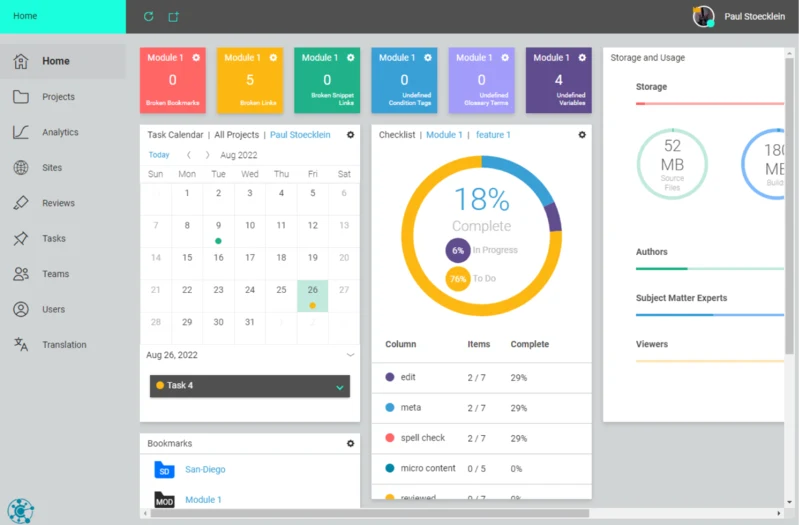Click feature 1 link in Checklist header
This screenshot has height=525, width=799.
pos(493,135)
